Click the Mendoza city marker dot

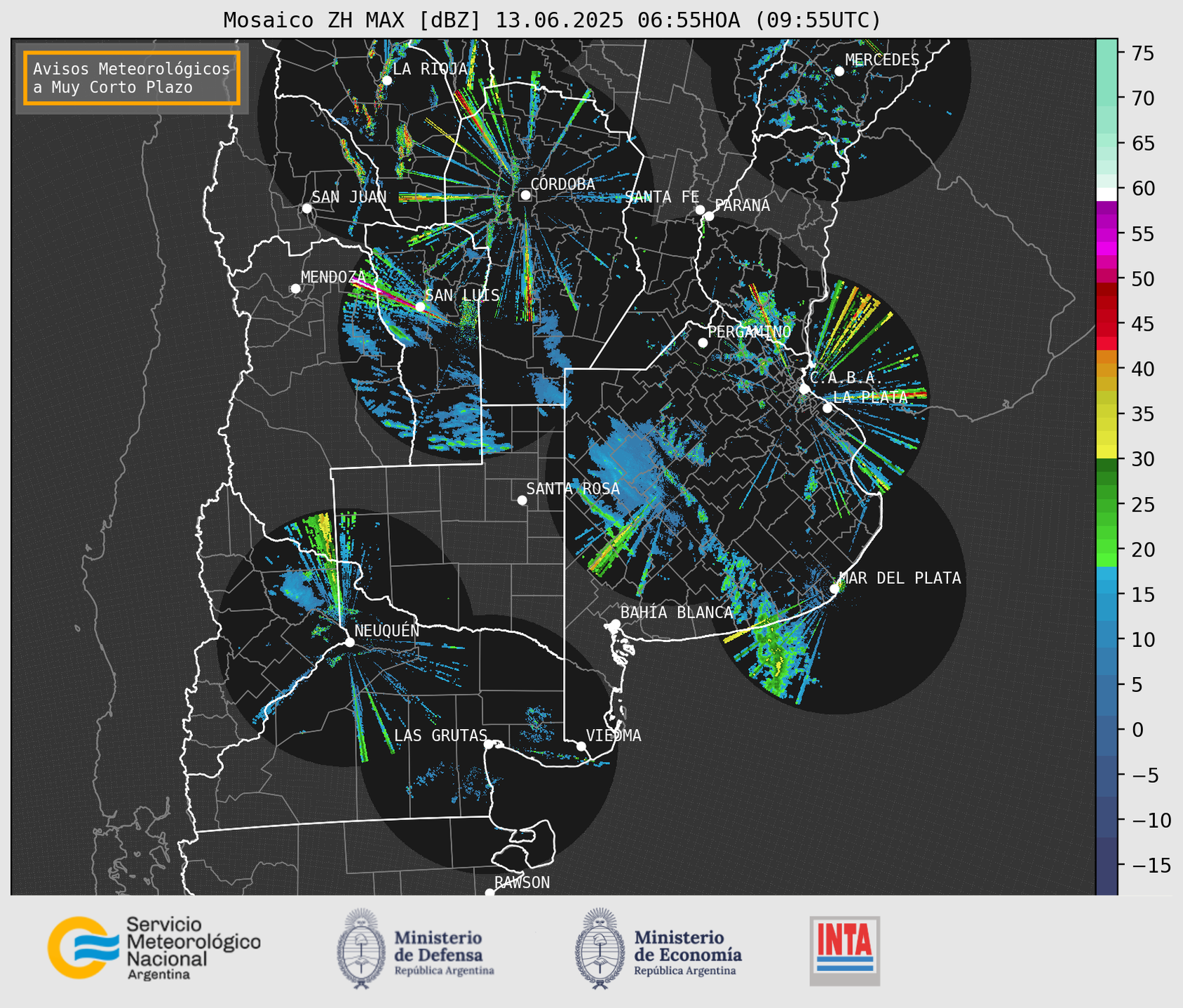coord(295,289)
